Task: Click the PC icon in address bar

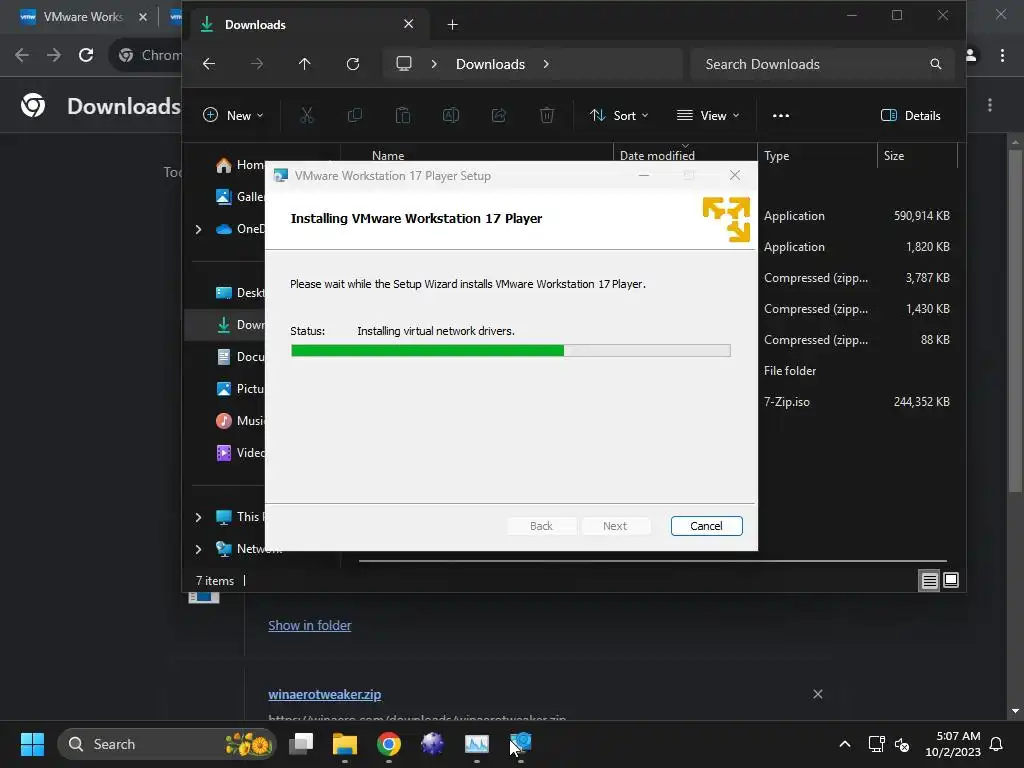Action: pos(404,64)
